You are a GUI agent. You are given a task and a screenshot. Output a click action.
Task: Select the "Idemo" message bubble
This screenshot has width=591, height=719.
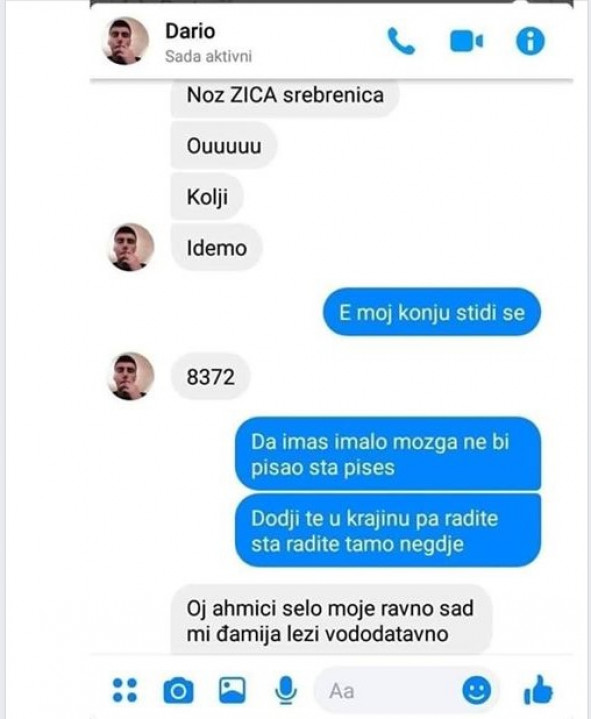point(216,248)
